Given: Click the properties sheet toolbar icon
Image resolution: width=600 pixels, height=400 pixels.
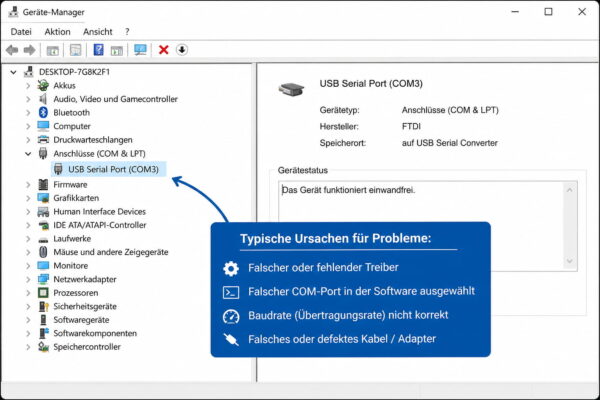Looking at the screenshot, I should point(75,50).
